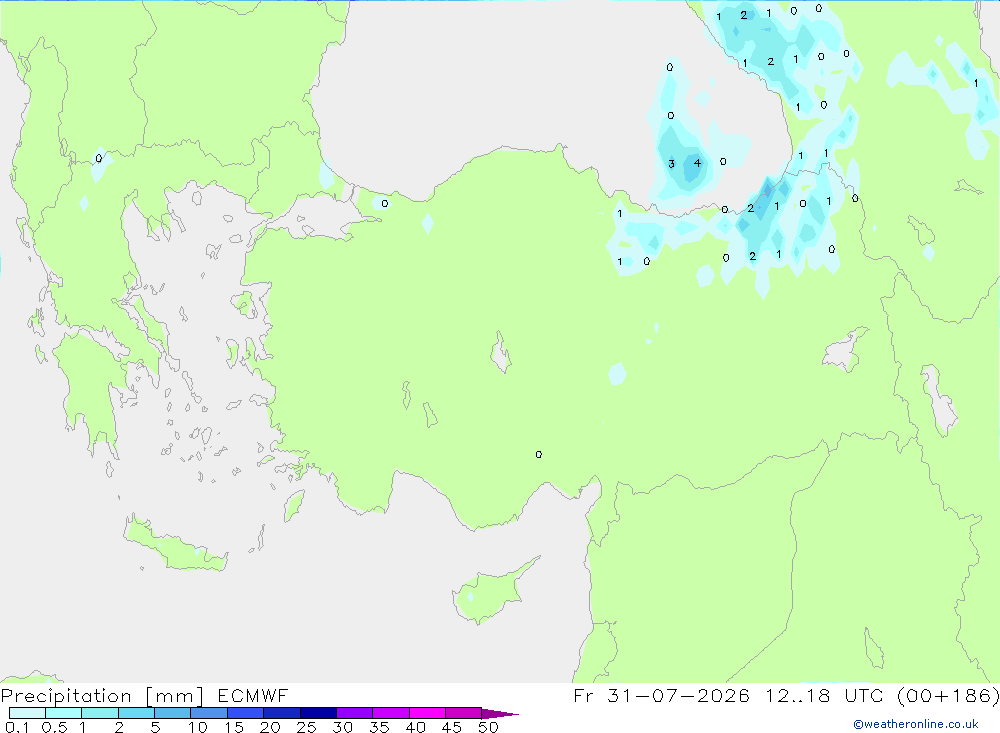Click the '25' legend scale label
The image size is (1000, 733).
pyautogui.click(x=306, y=727)
